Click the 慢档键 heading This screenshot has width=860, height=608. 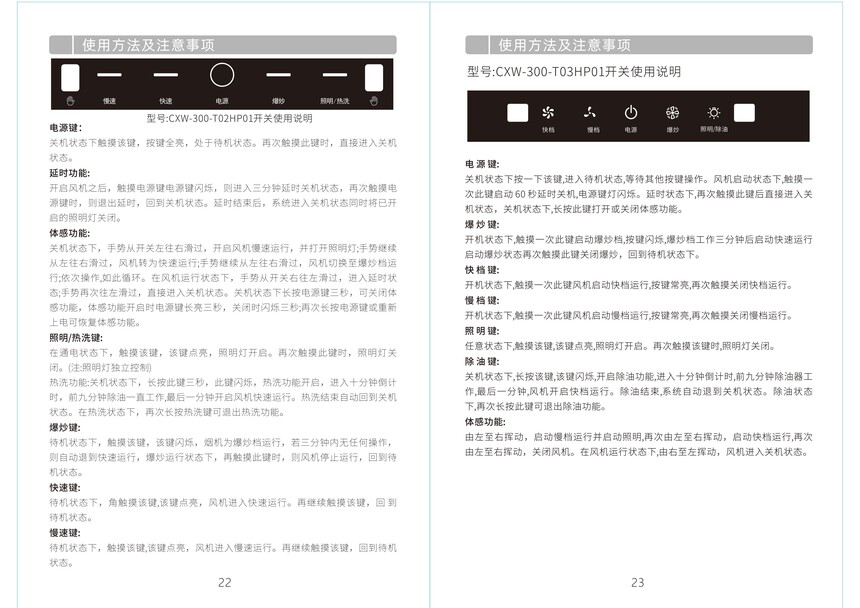click(482, 300)
